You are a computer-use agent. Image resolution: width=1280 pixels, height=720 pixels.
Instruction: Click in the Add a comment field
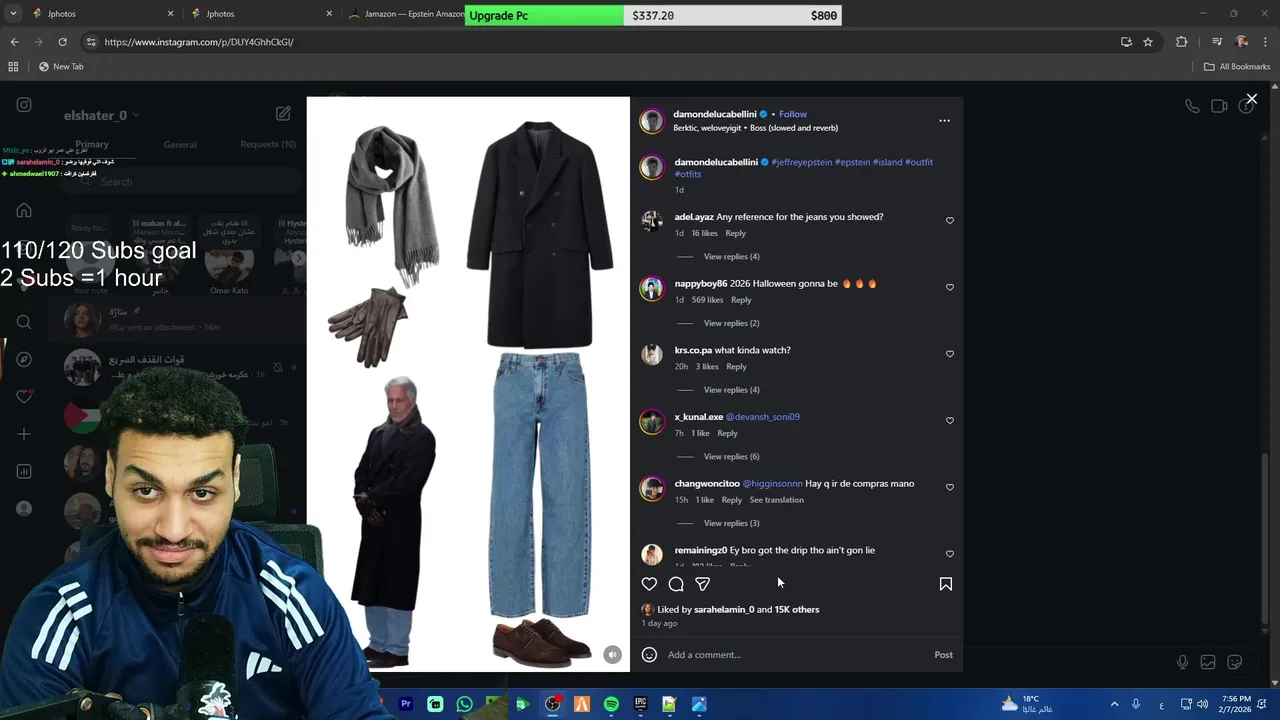(x=795, y=655)
